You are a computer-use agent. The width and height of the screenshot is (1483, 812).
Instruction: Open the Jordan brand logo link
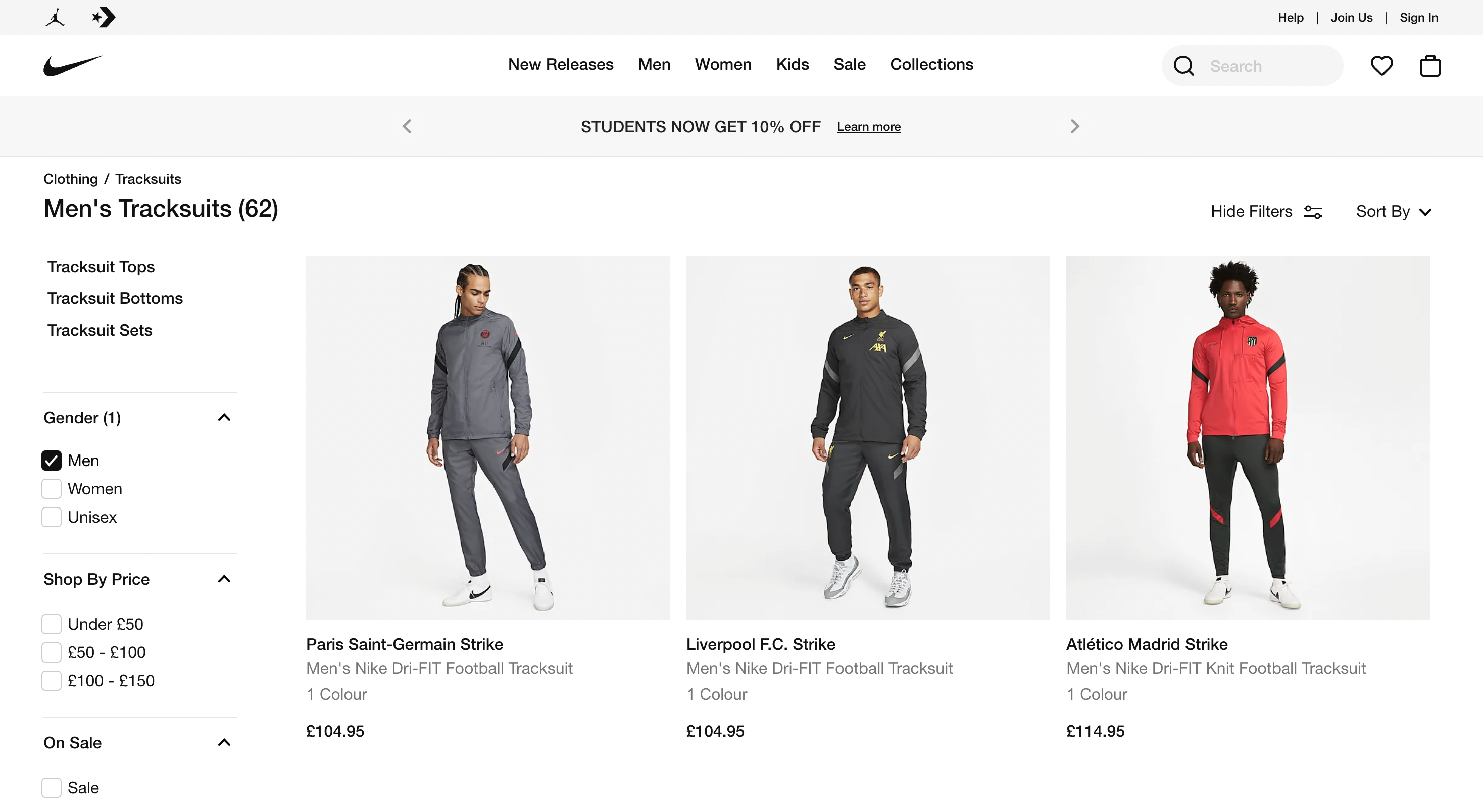tap(55, 17)
